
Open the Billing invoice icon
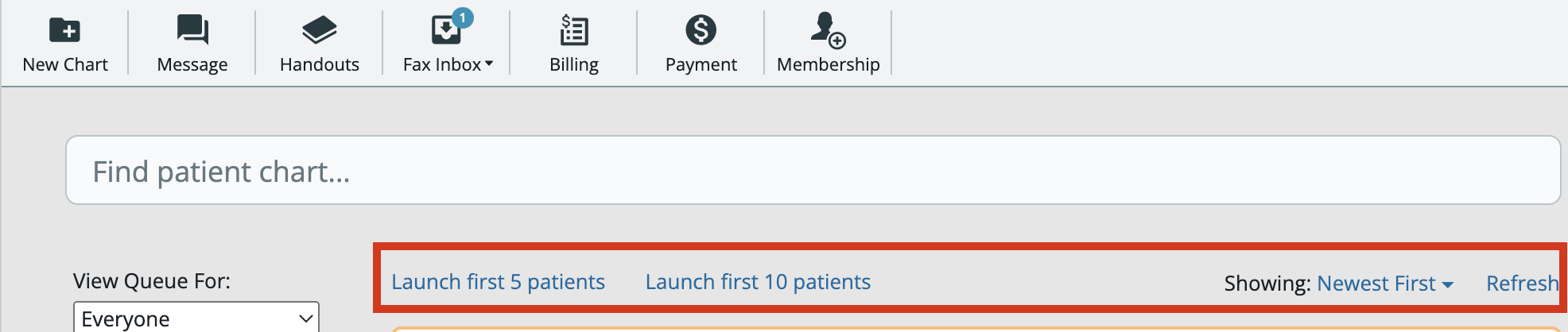[574, 31]
